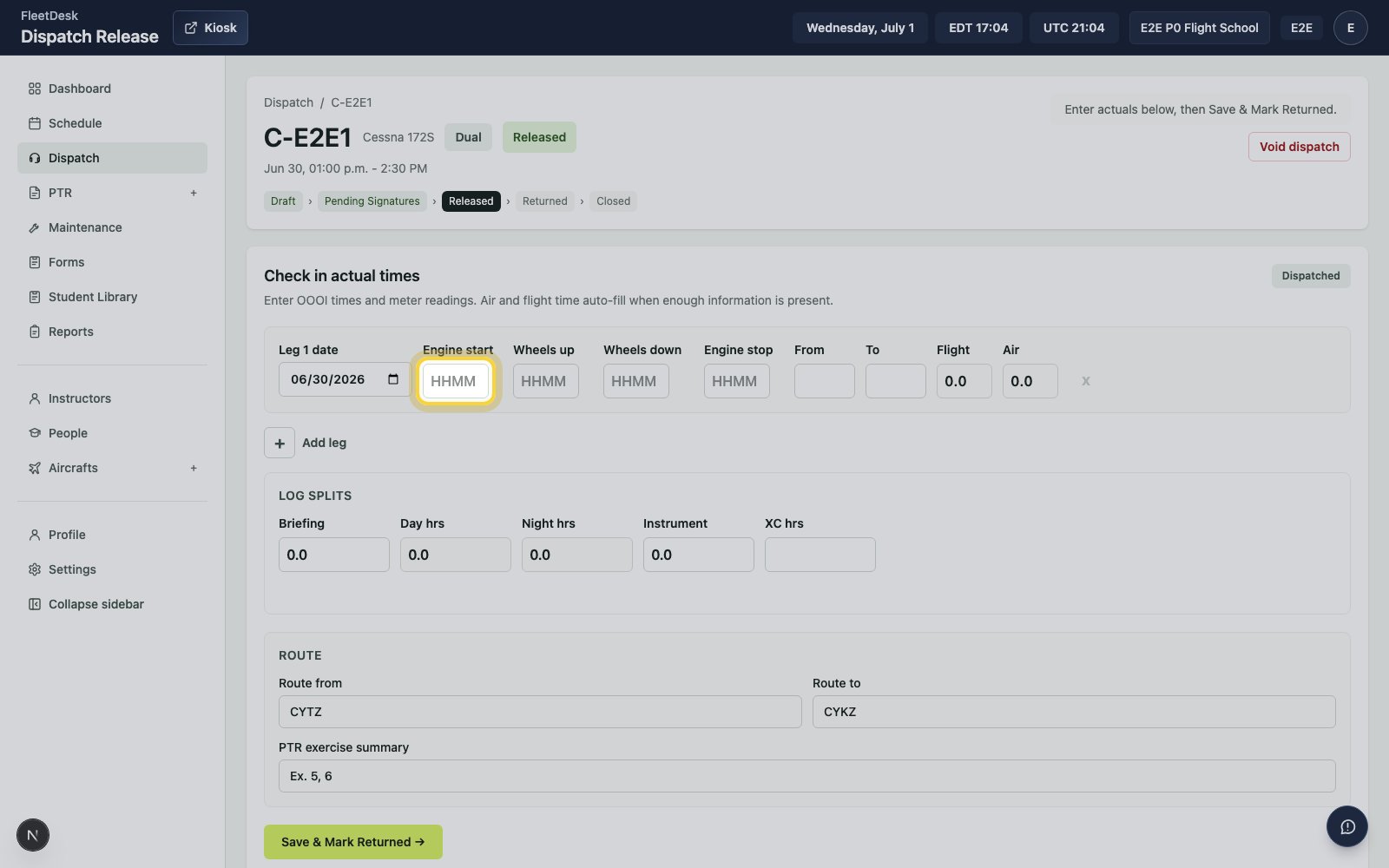Click the Dashboard grid icon
The image size is (1389, 868).
(35, 89)
